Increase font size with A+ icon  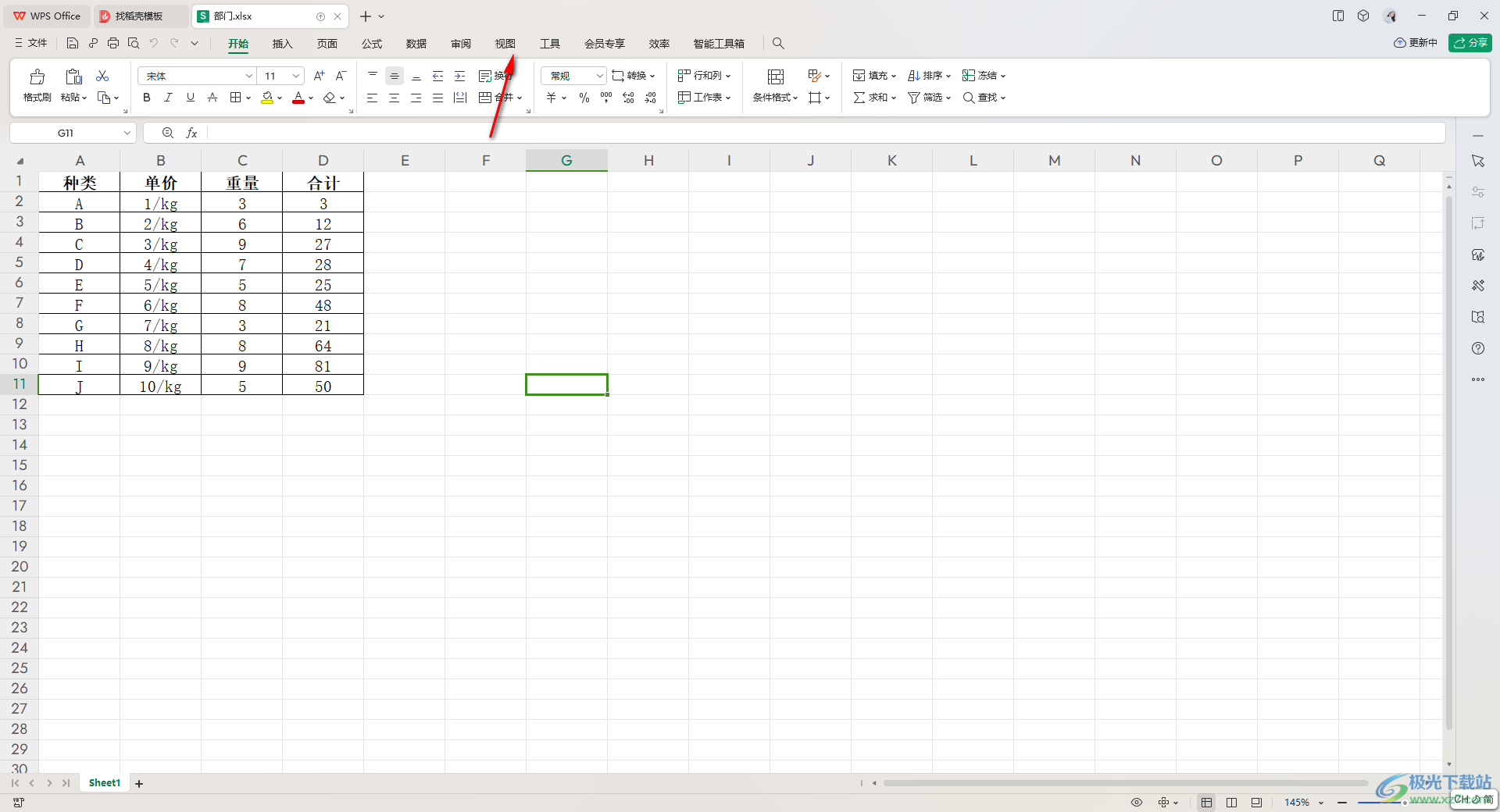(319, 76)
